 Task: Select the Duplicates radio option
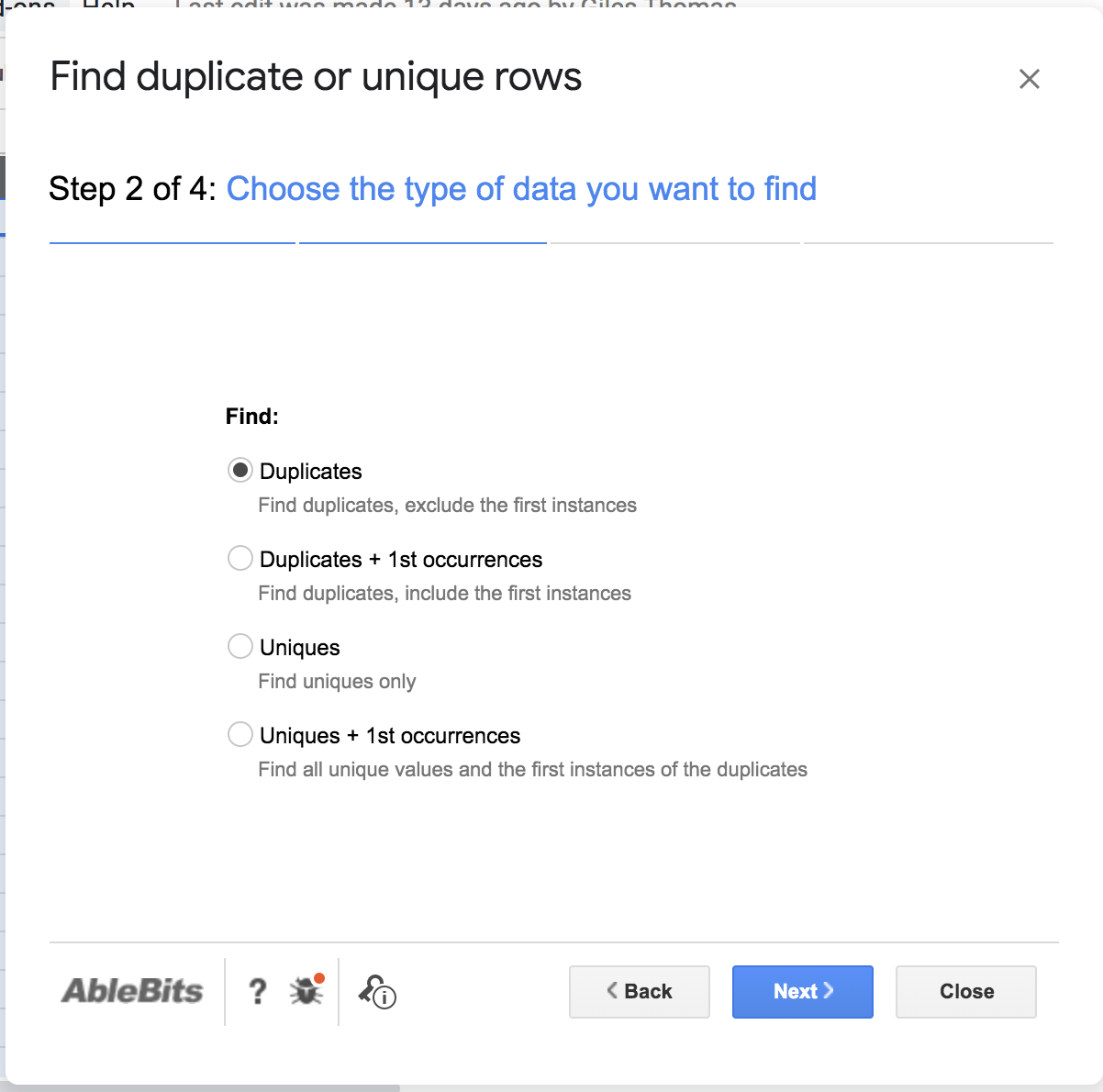240,471
